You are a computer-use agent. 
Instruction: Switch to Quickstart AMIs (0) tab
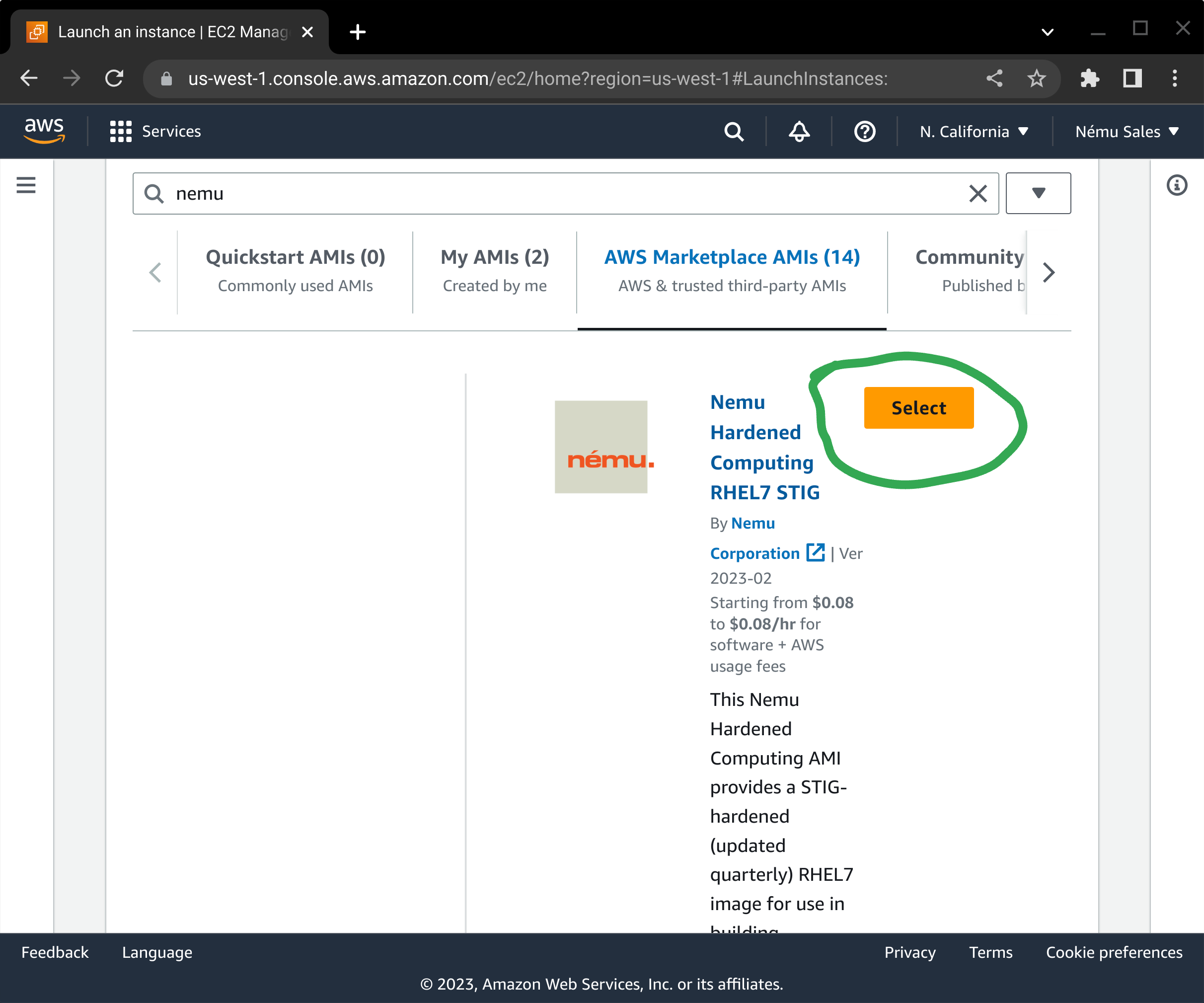(x=295, y=271)
